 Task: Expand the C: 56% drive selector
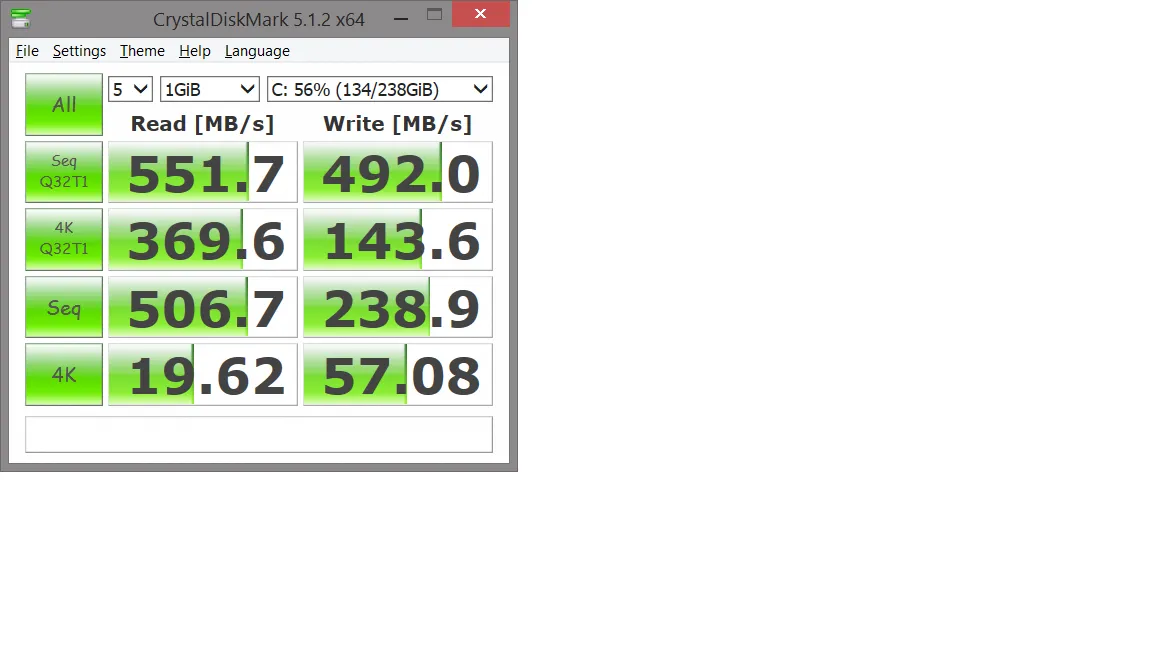pos(380,90)
